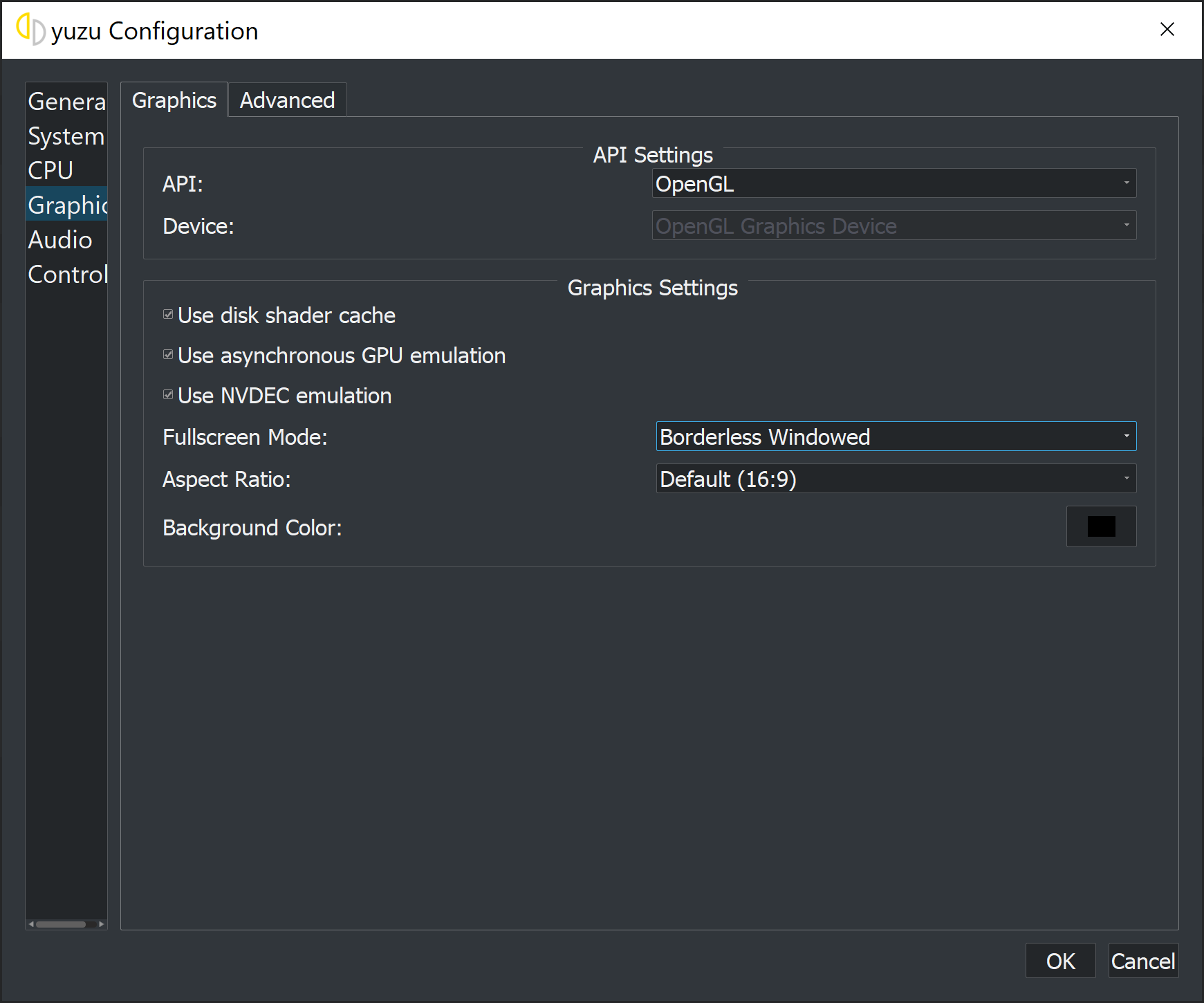Disable Use asynchronous GPU emulation

click(x=168, y=354)
